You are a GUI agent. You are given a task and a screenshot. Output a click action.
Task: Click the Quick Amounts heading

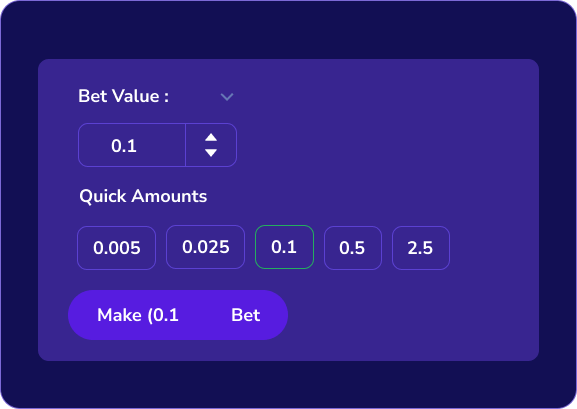143,196
